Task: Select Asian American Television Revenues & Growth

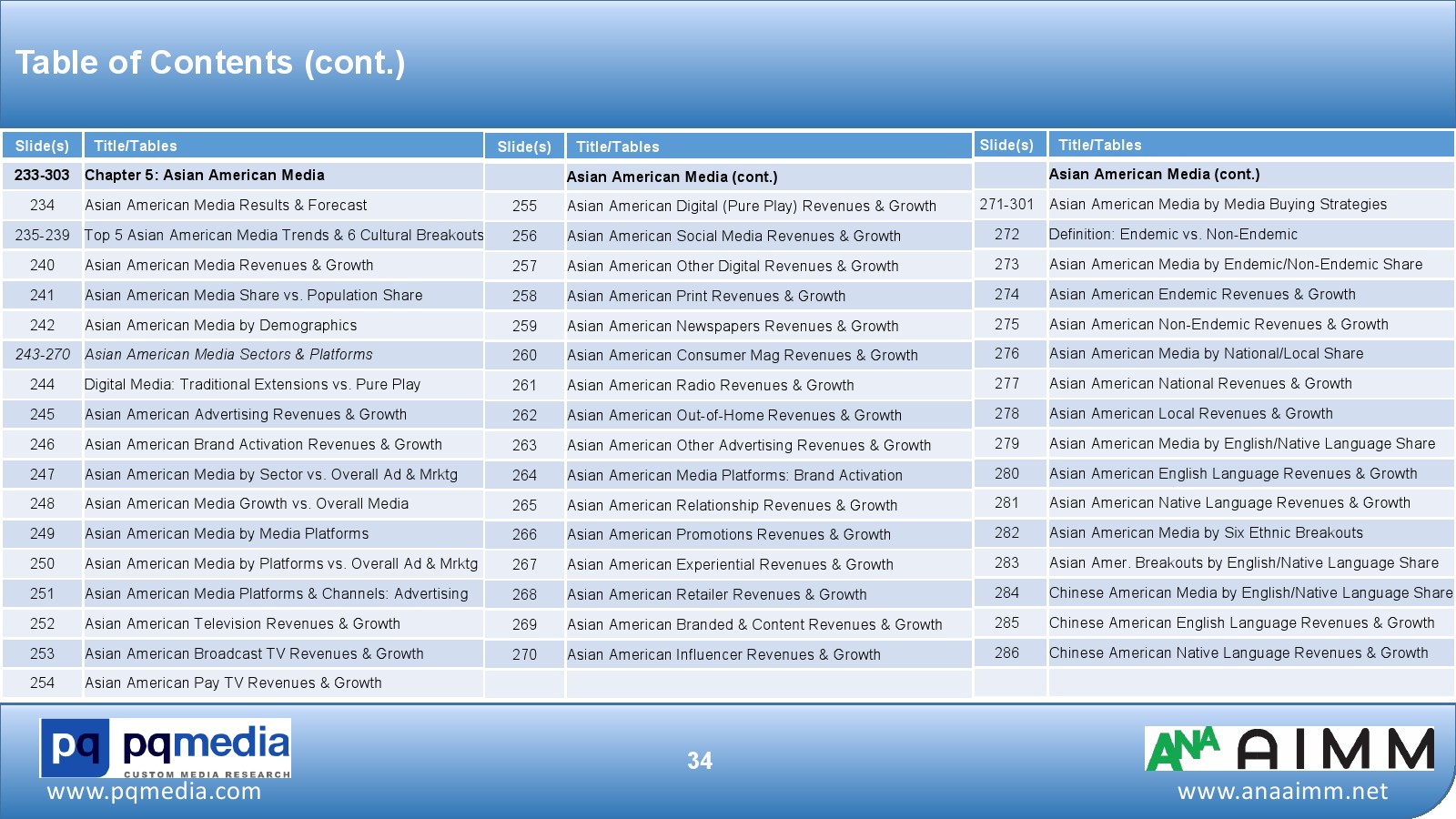Action: 242,624
